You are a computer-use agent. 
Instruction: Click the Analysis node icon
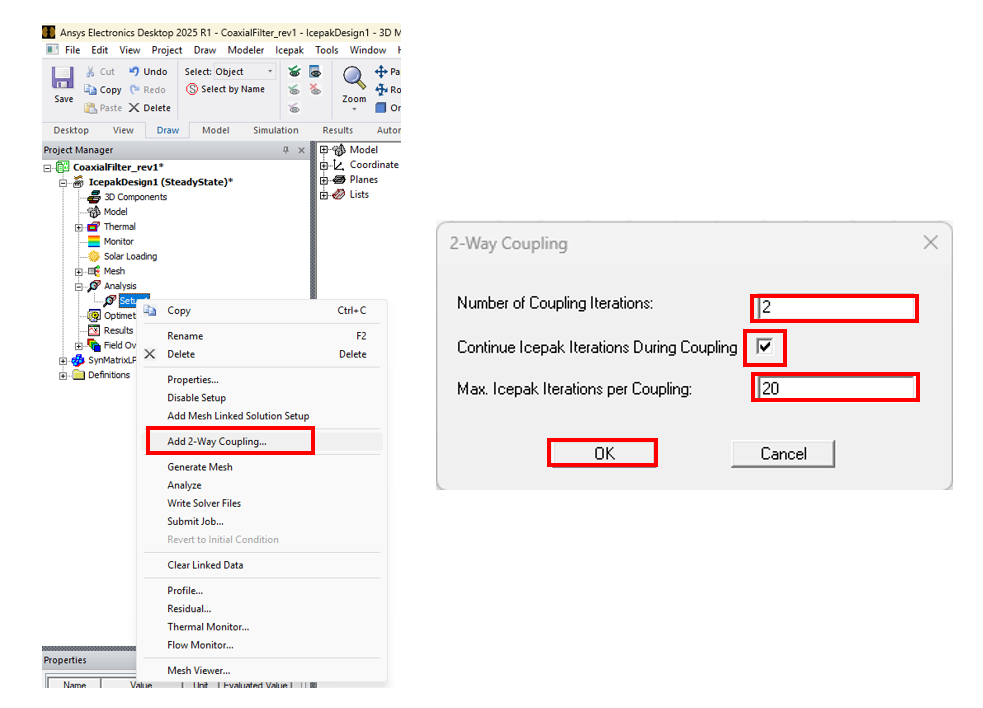point(94,286)
